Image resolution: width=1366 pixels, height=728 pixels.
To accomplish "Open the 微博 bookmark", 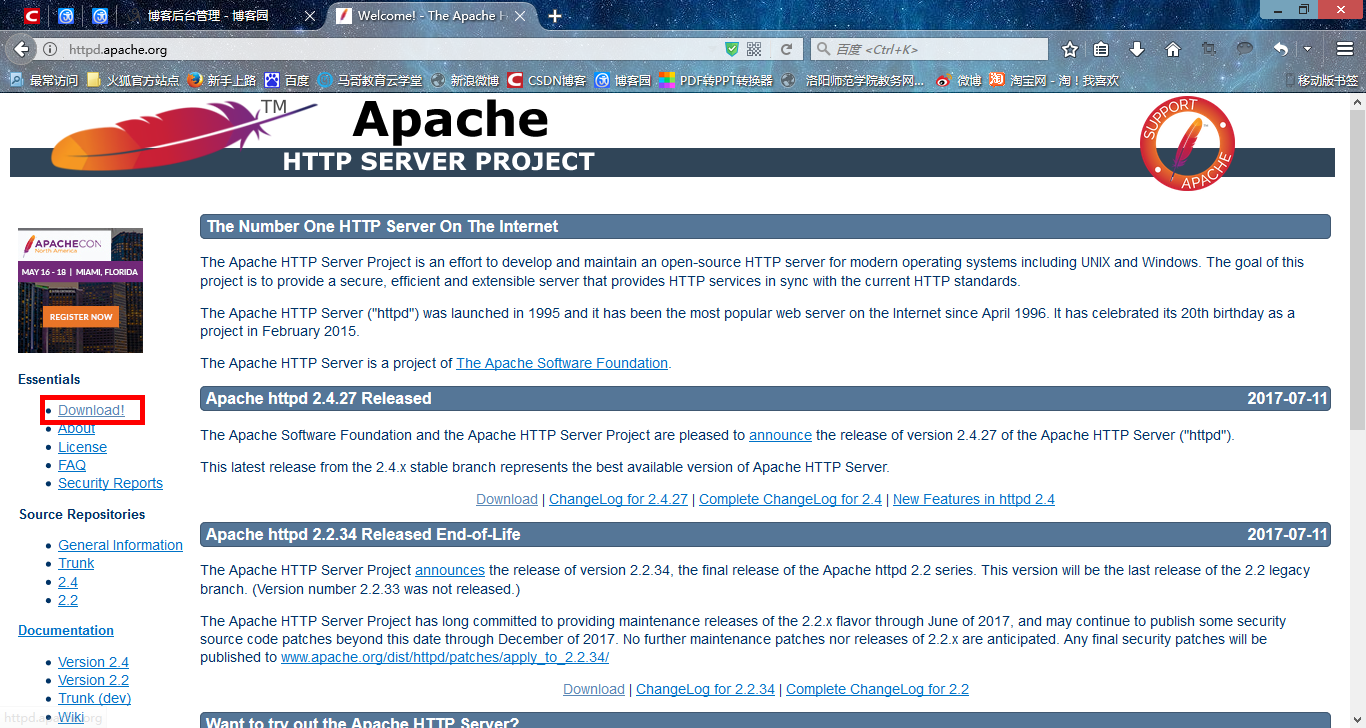I will click(958, 80).
